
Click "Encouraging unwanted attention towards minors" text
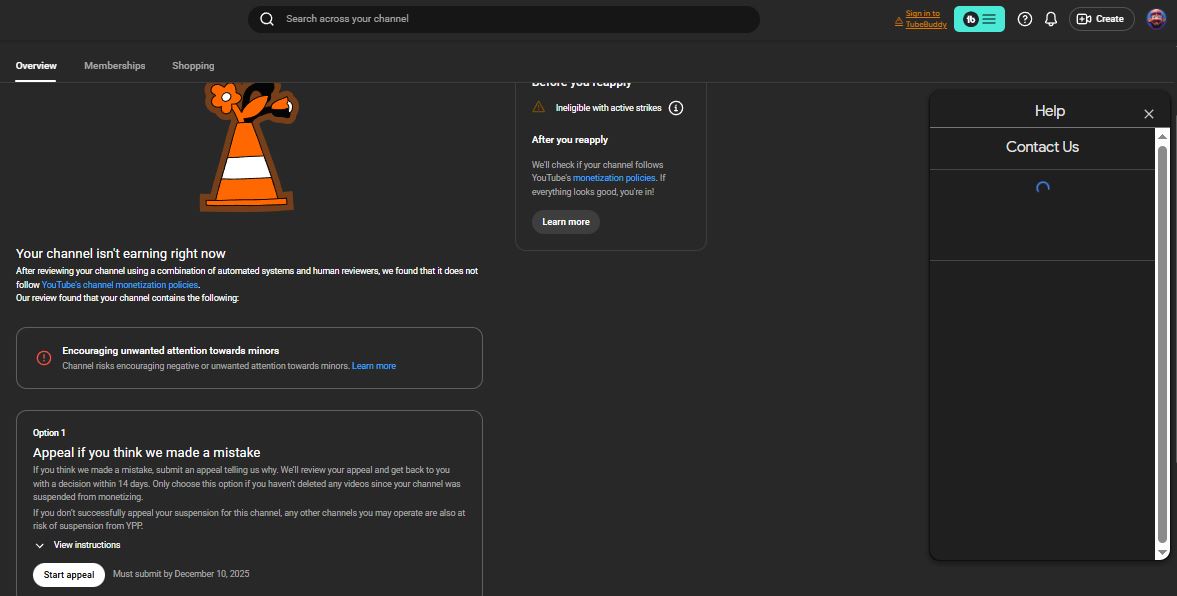(170, 351)
